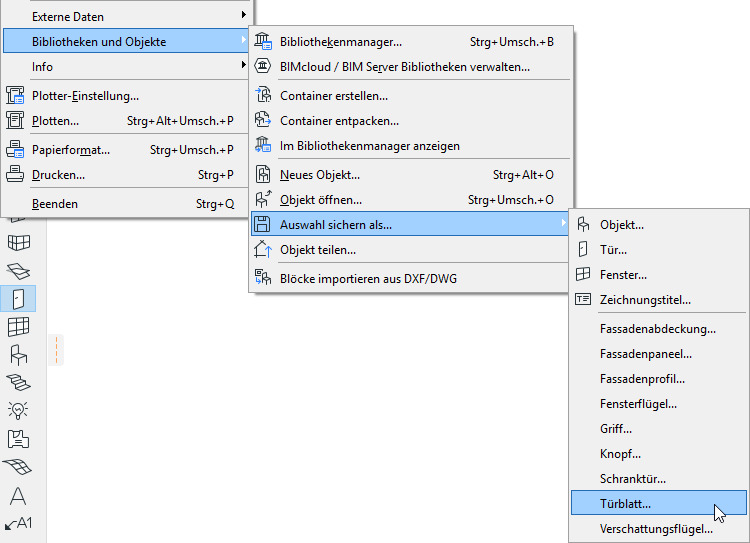Select the Stair tool icon
The image size is (750, 543).
18,382
